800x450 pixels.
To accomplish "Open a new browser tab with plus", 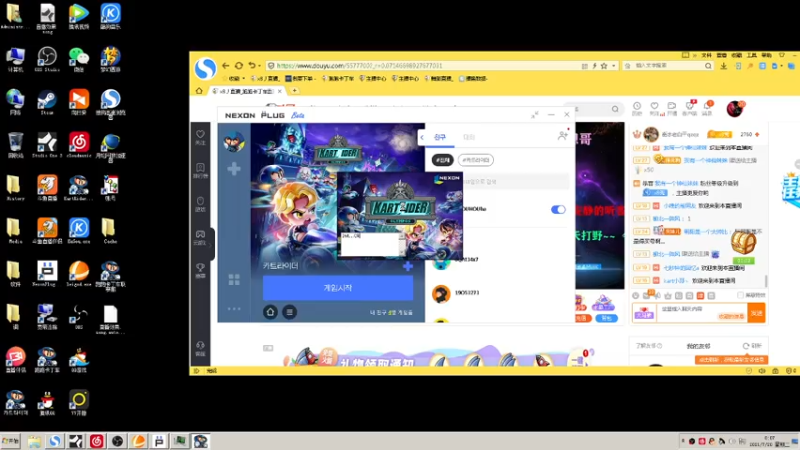I will (x=294, y=91).
